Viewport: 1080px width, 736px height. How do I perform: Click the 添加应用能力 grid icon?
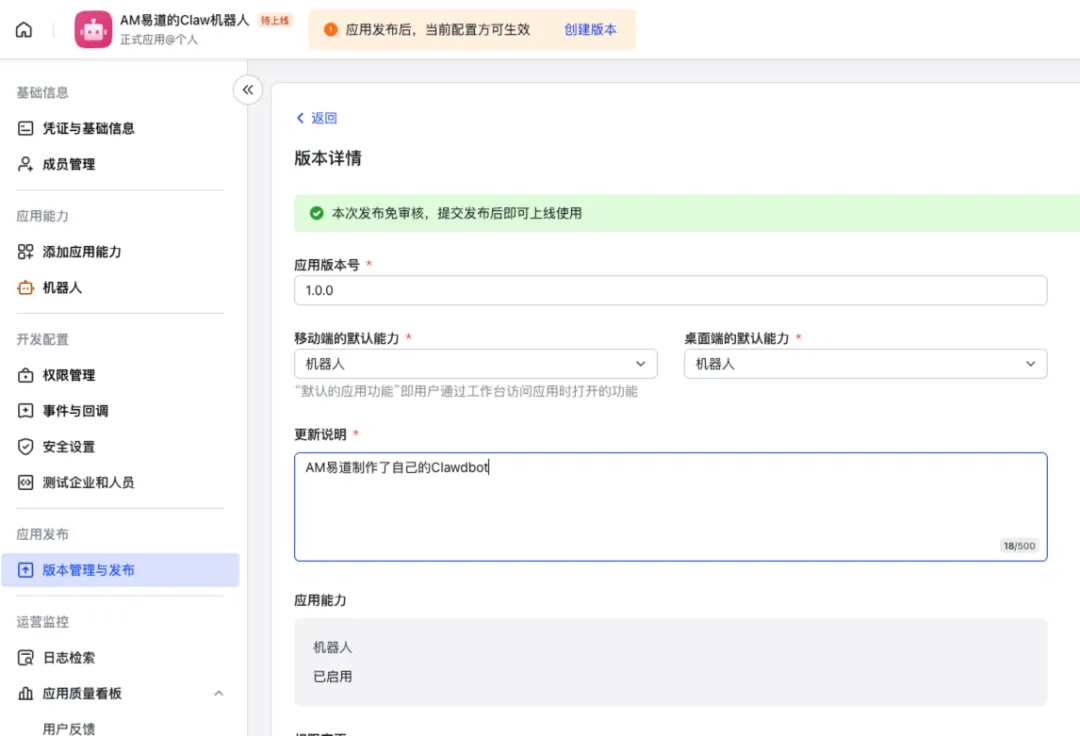pyautogui.click(x=26, y=252)
